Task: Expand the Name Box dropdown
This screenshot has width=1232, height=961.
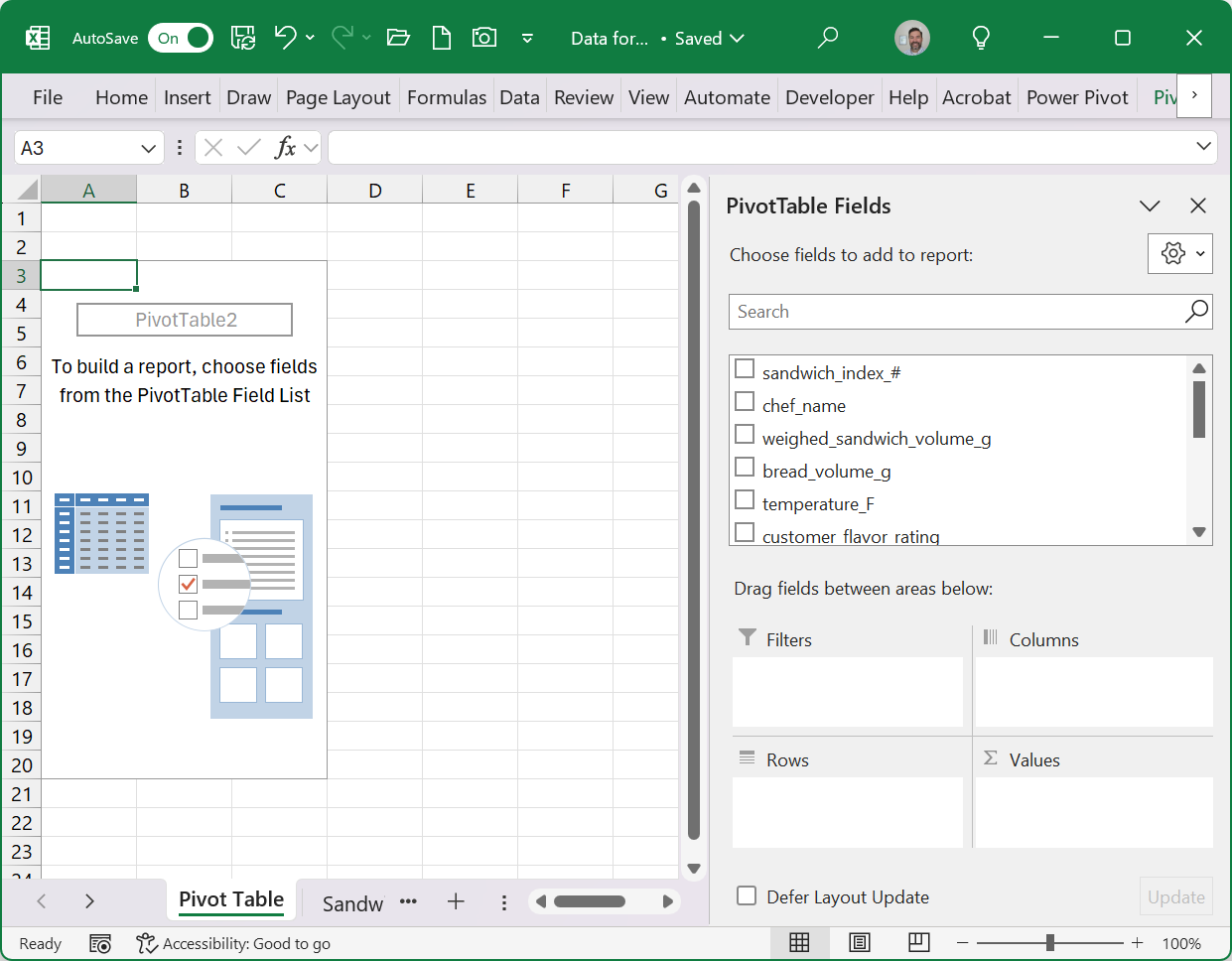Action: (149, 148)
